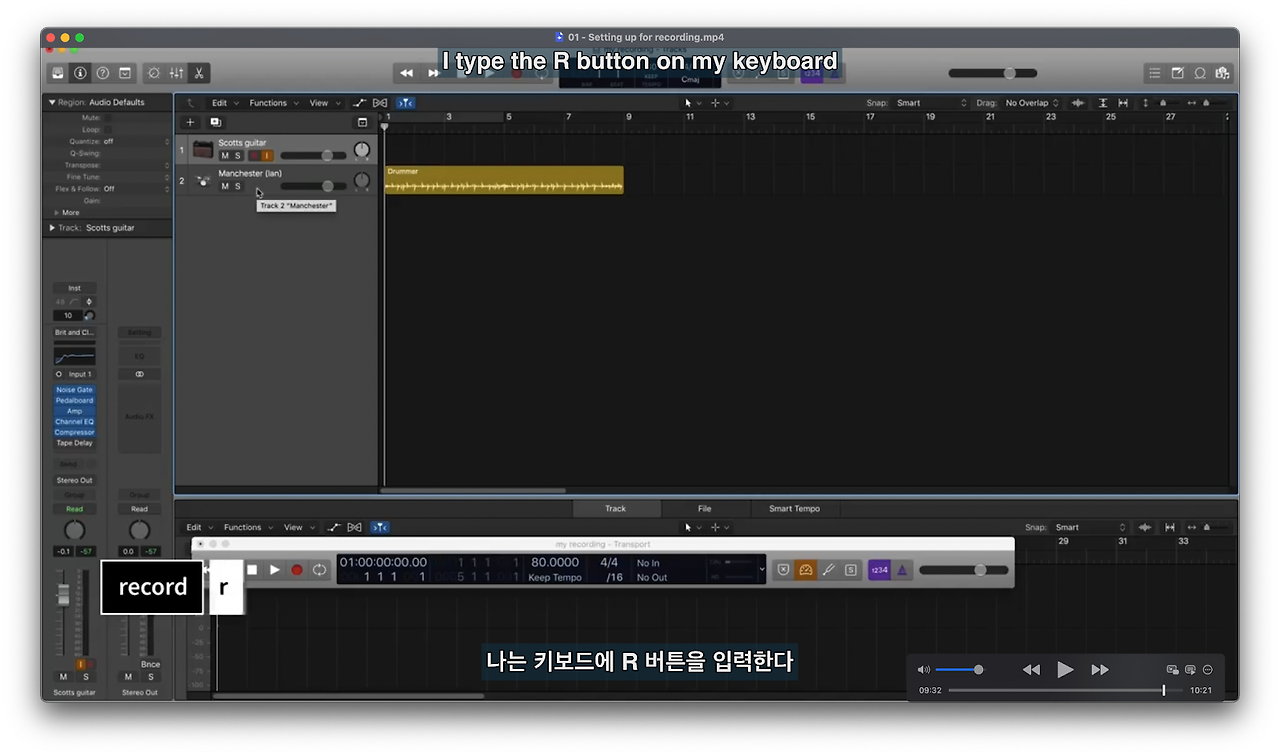
Task: Click Input 1 channel strip button
Action: (79, 374)
